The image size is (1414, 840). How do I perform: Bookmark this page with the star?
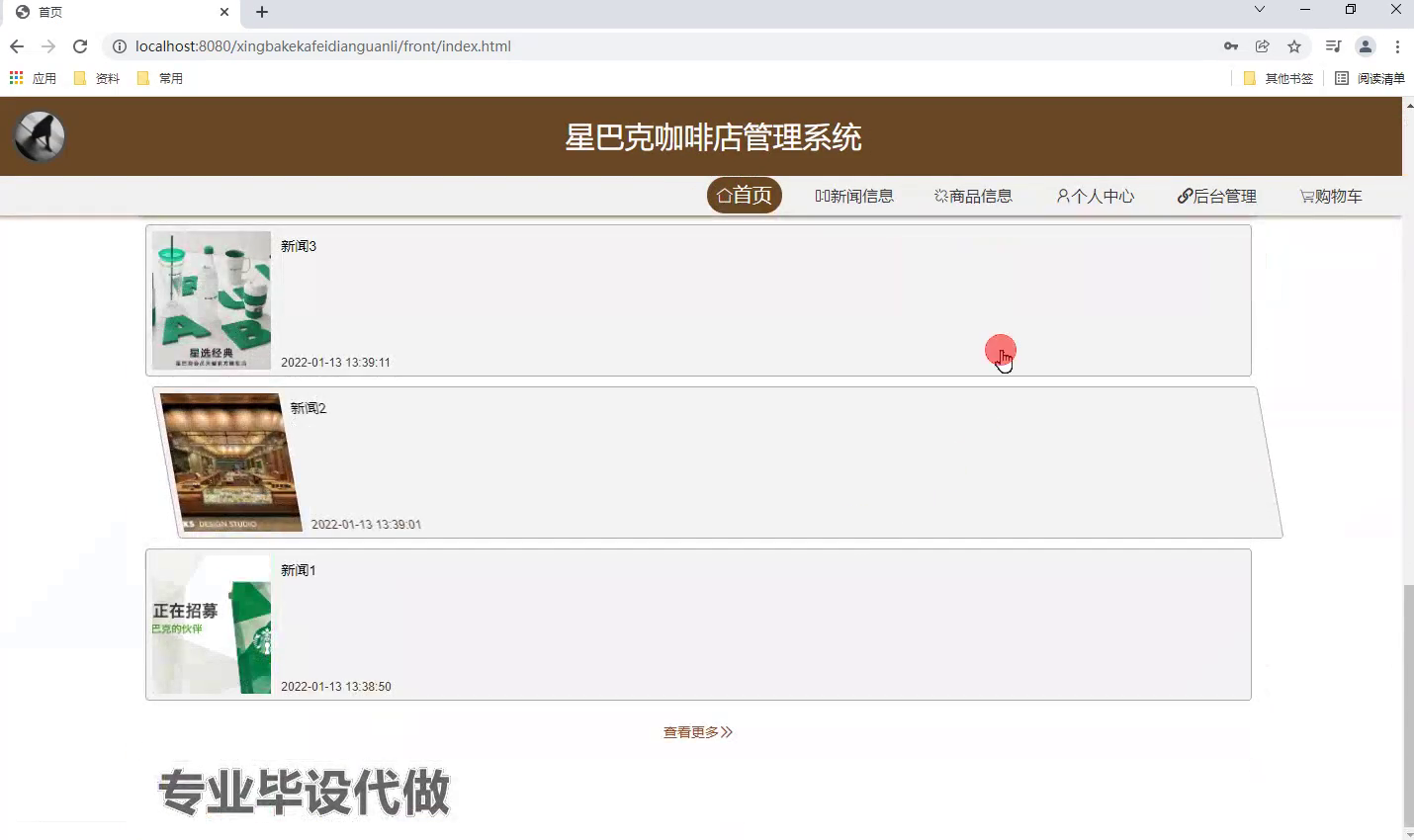tap(1294, 46)
